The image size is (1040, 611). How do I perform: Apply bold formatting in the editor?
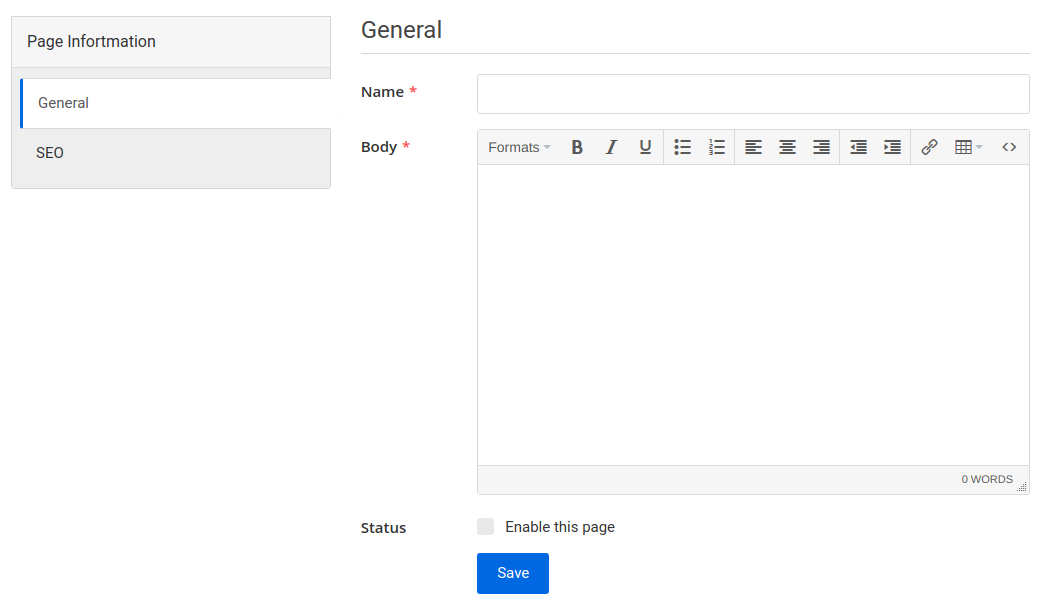[x=577, y=147]
